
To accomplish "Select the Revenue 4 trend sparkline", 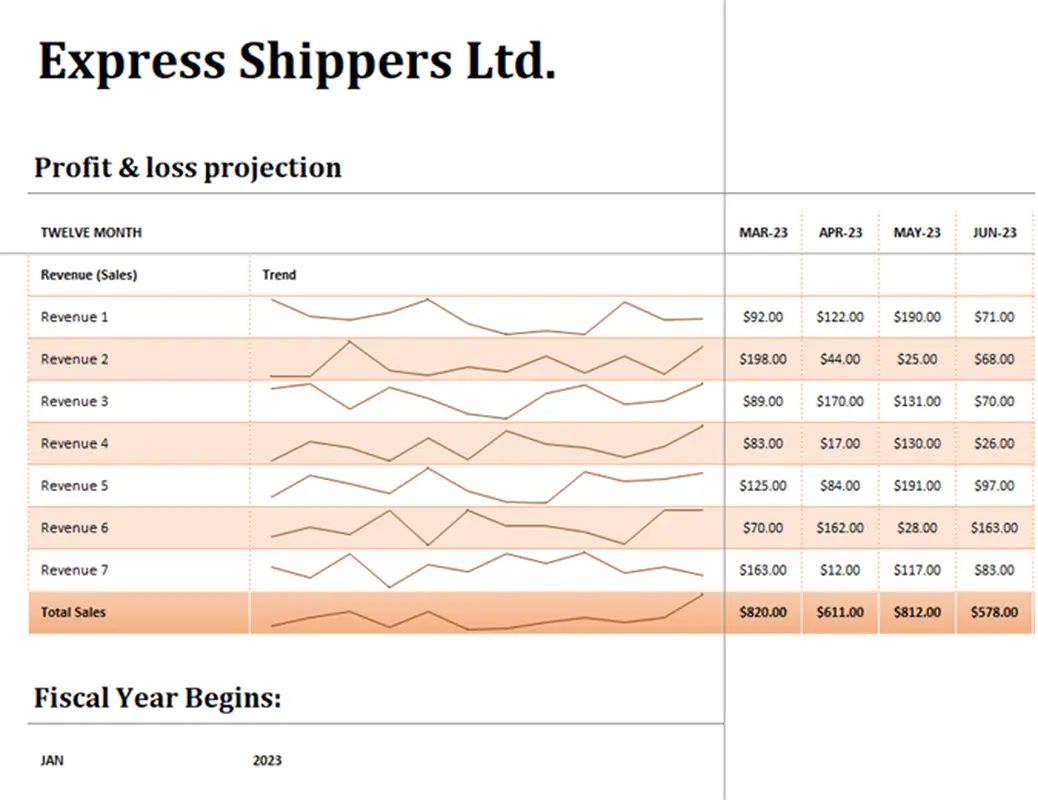I will (486, 443).
